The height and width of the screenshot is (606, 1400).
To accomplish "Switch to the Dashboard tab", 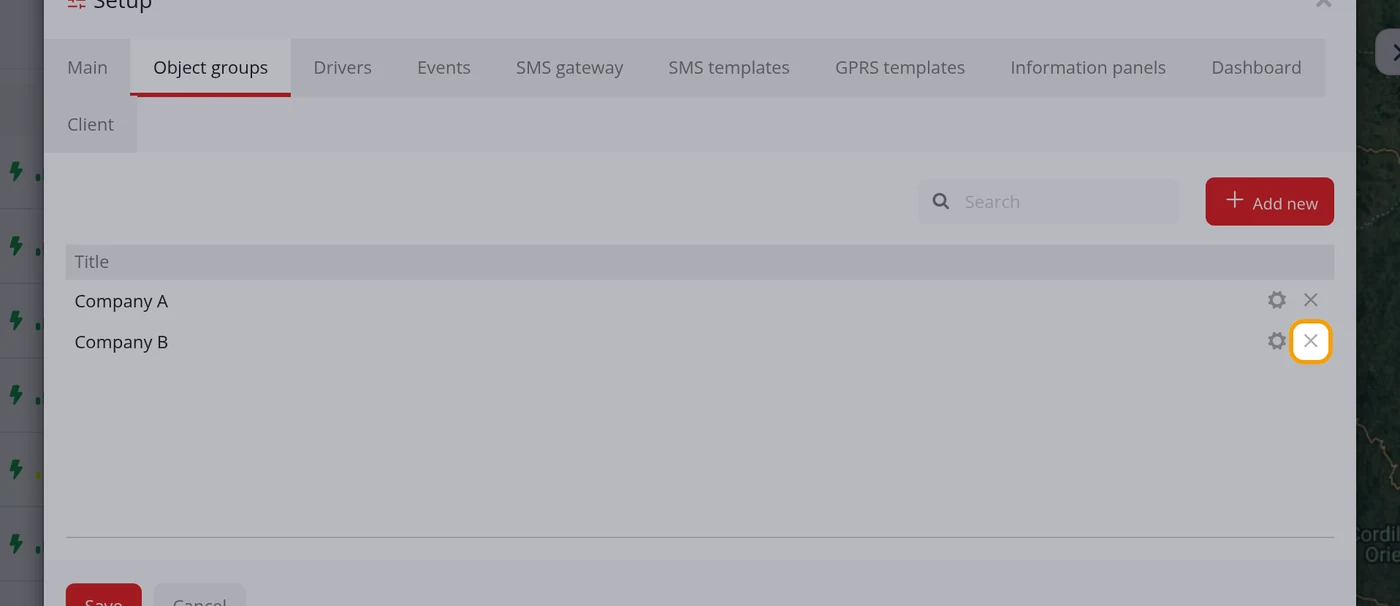I will [1256, 67].
